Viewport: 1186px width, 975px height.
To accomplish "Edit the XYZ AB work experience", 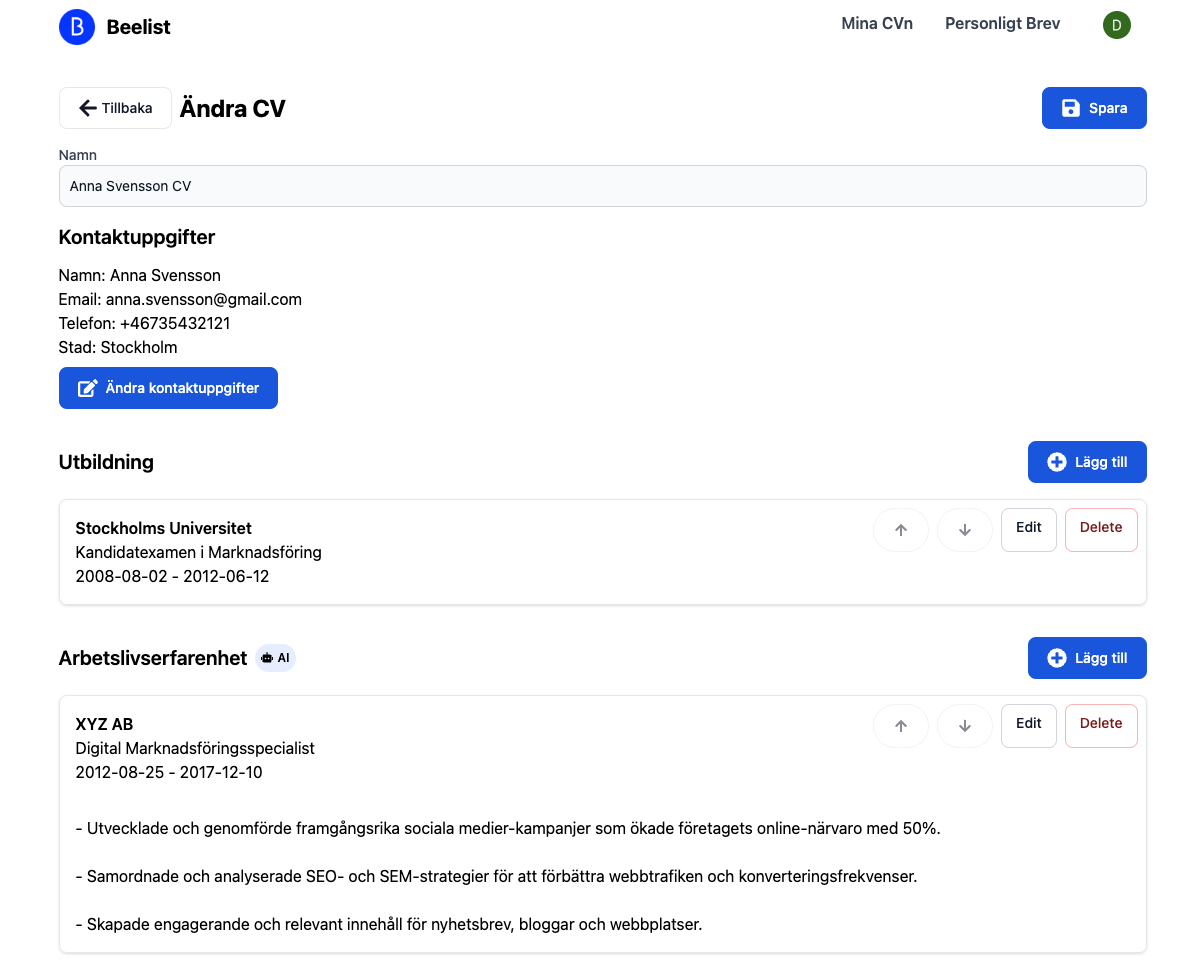I will (x=1028, y=725).
